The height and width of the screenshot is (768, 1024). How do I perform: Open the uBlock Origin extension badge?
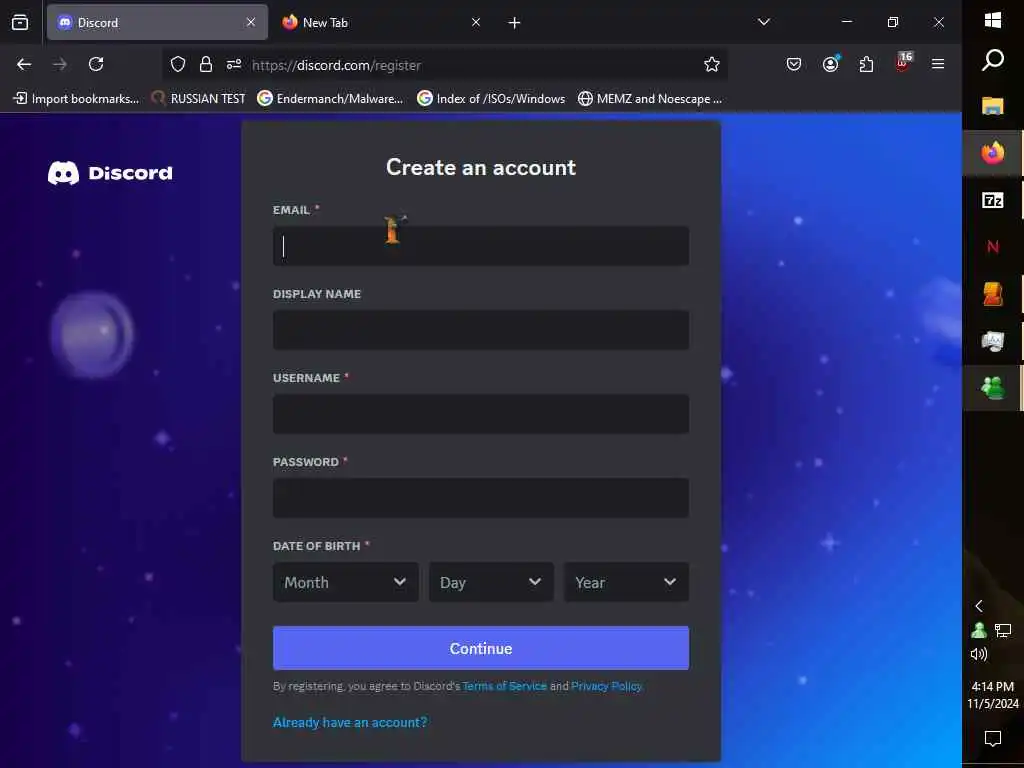coord(903,63)
